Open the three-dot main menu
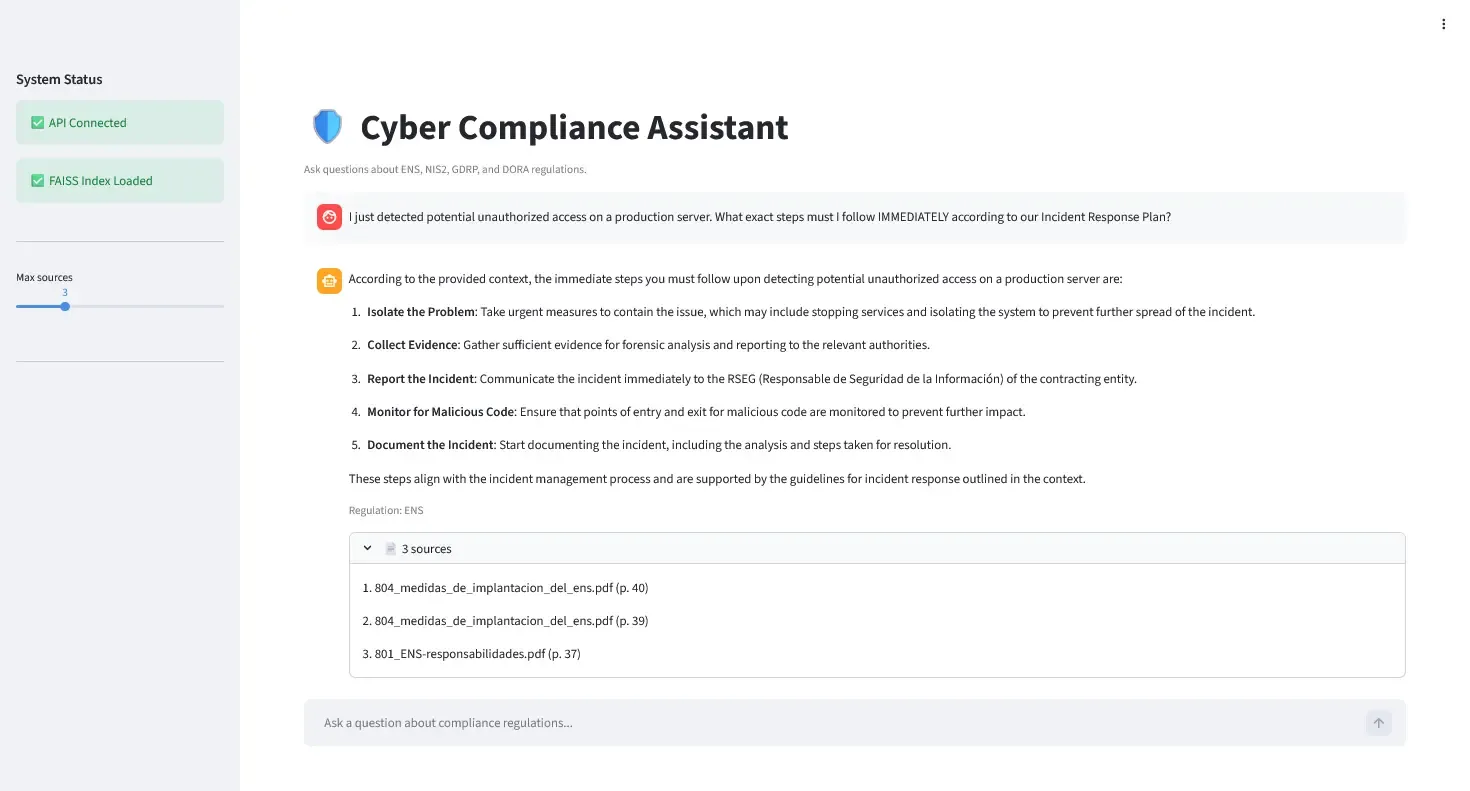The image size is (1470, 791). (1443, 24)
